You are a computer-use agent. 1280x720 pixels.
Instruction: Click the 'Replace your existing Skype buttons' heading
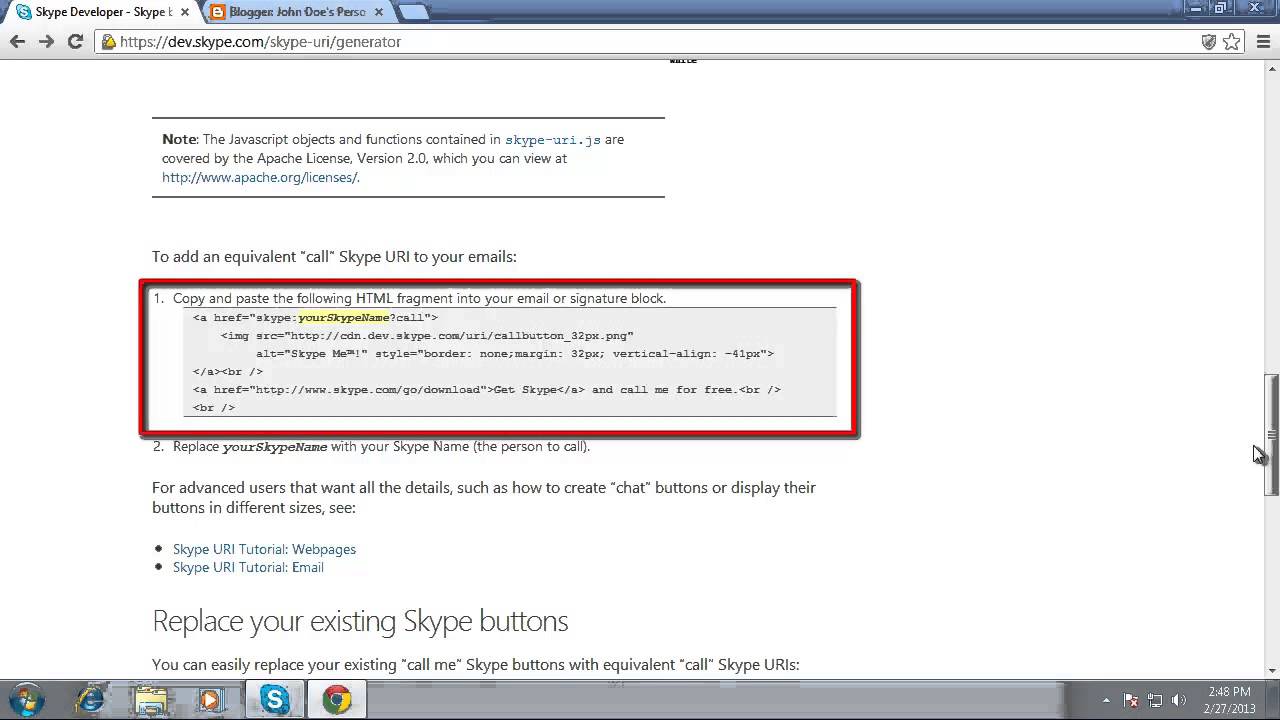coord(360,621)
